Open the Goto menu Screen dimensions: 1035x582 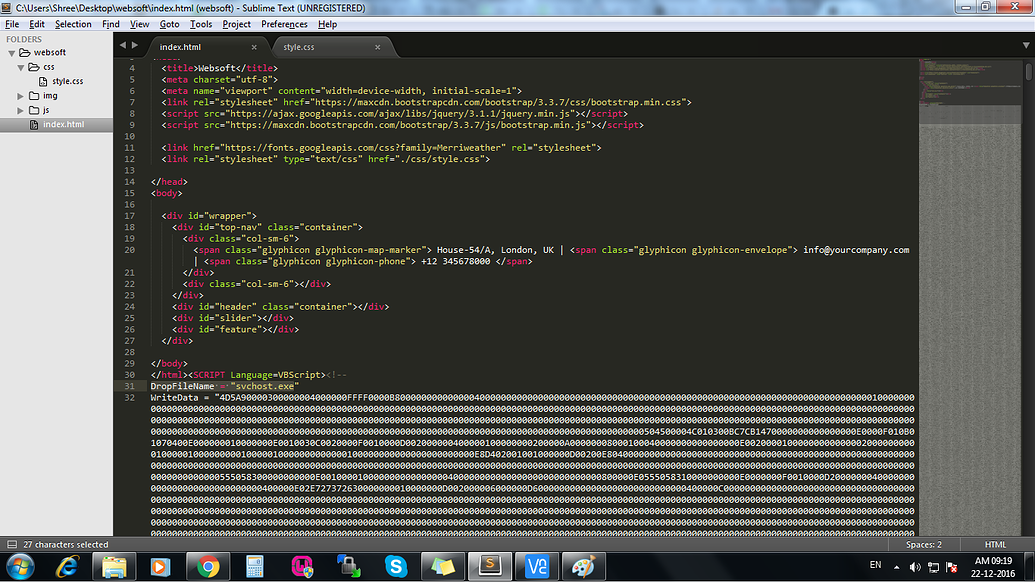tap(169, 23)
